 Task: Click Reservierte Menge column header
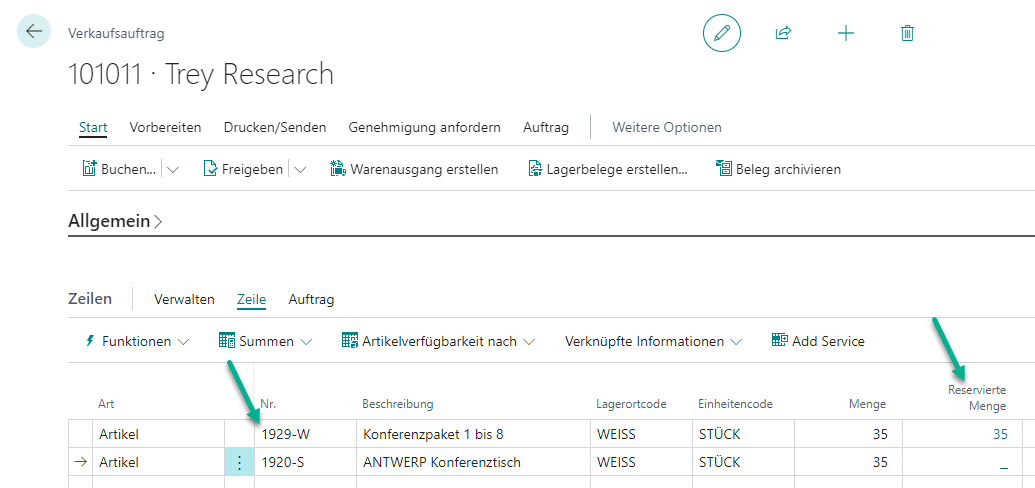point(976,398)
